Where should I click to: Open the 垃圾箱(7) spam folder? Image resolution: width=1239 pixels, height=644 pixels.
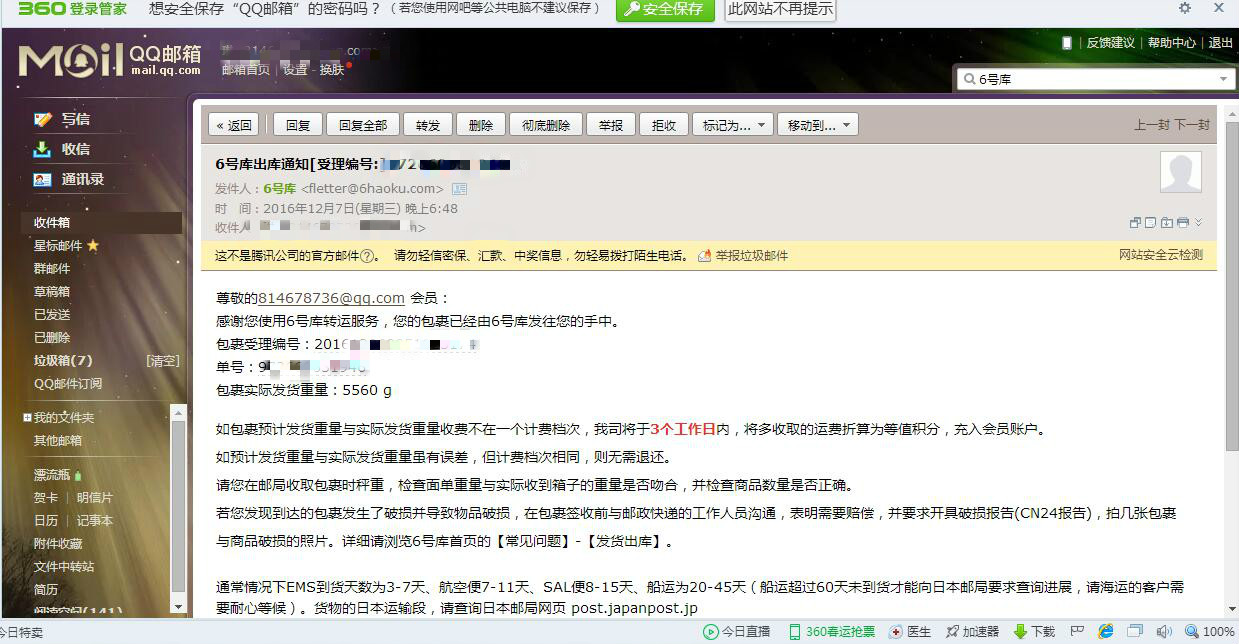click(64, 361)
